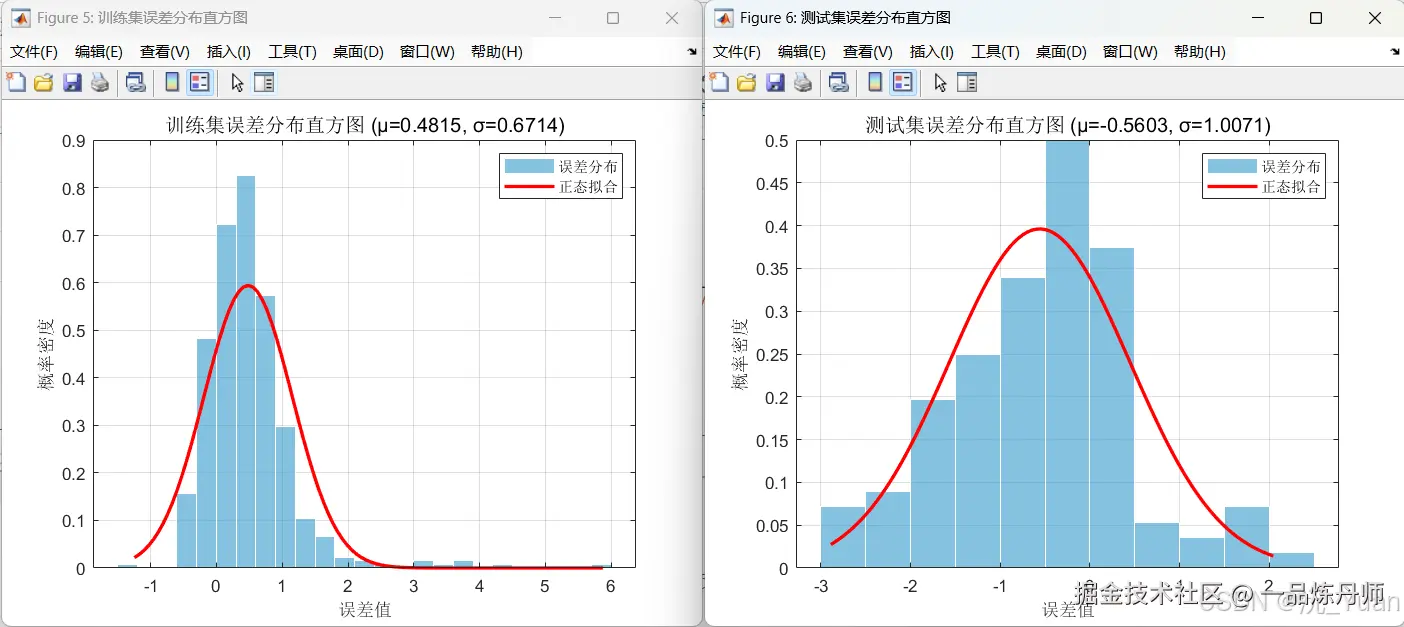
Task: Open 插入(I) menu in Figure 5
Action: click(229, 52)
